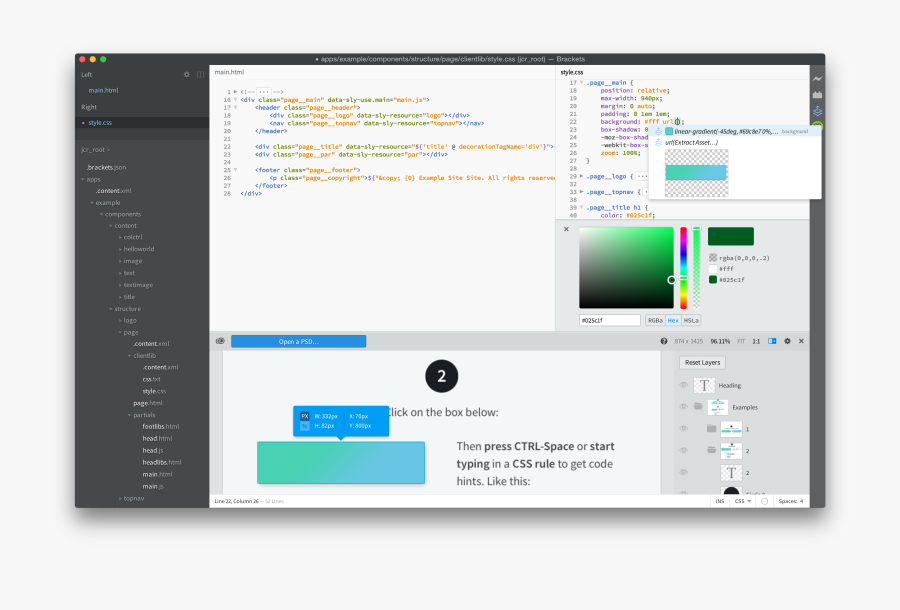This screenshot has width=900, height=610.
Task: Close the inline color picker
Action: click(x=566, y=229)
